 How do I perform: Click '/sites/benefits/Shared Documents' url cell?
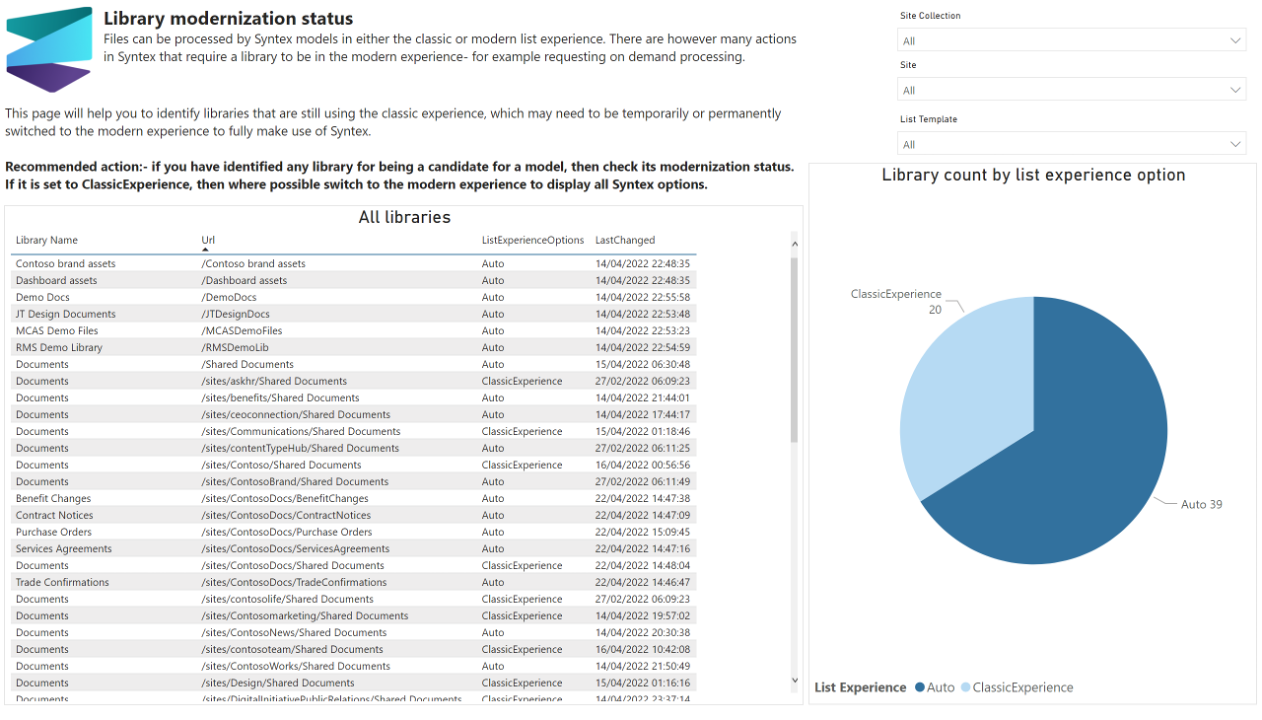click(280, 398)
